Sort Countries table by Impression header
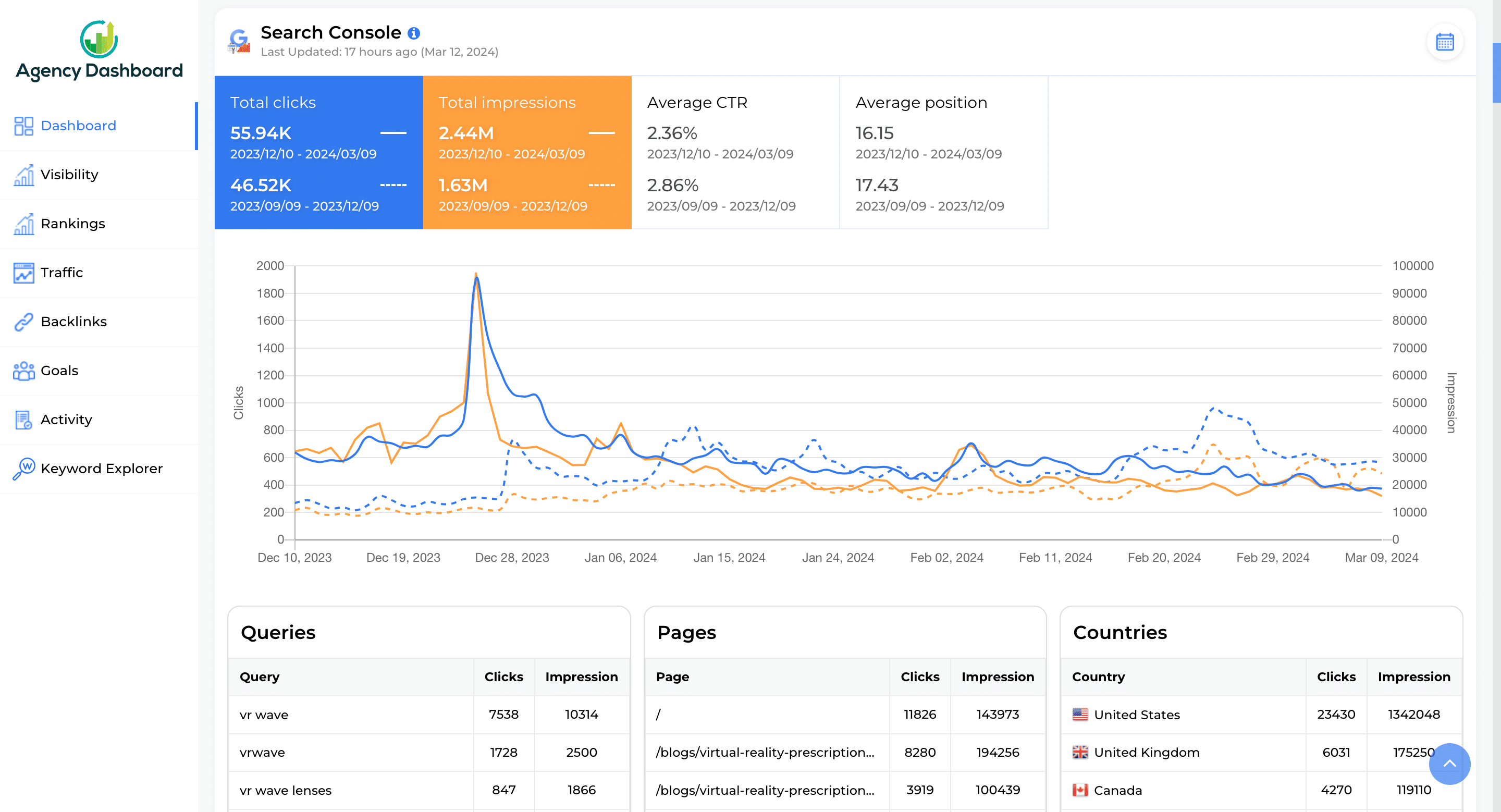Image resolution: width=1501 pixels, height=812 pixels. point(1413,677)
